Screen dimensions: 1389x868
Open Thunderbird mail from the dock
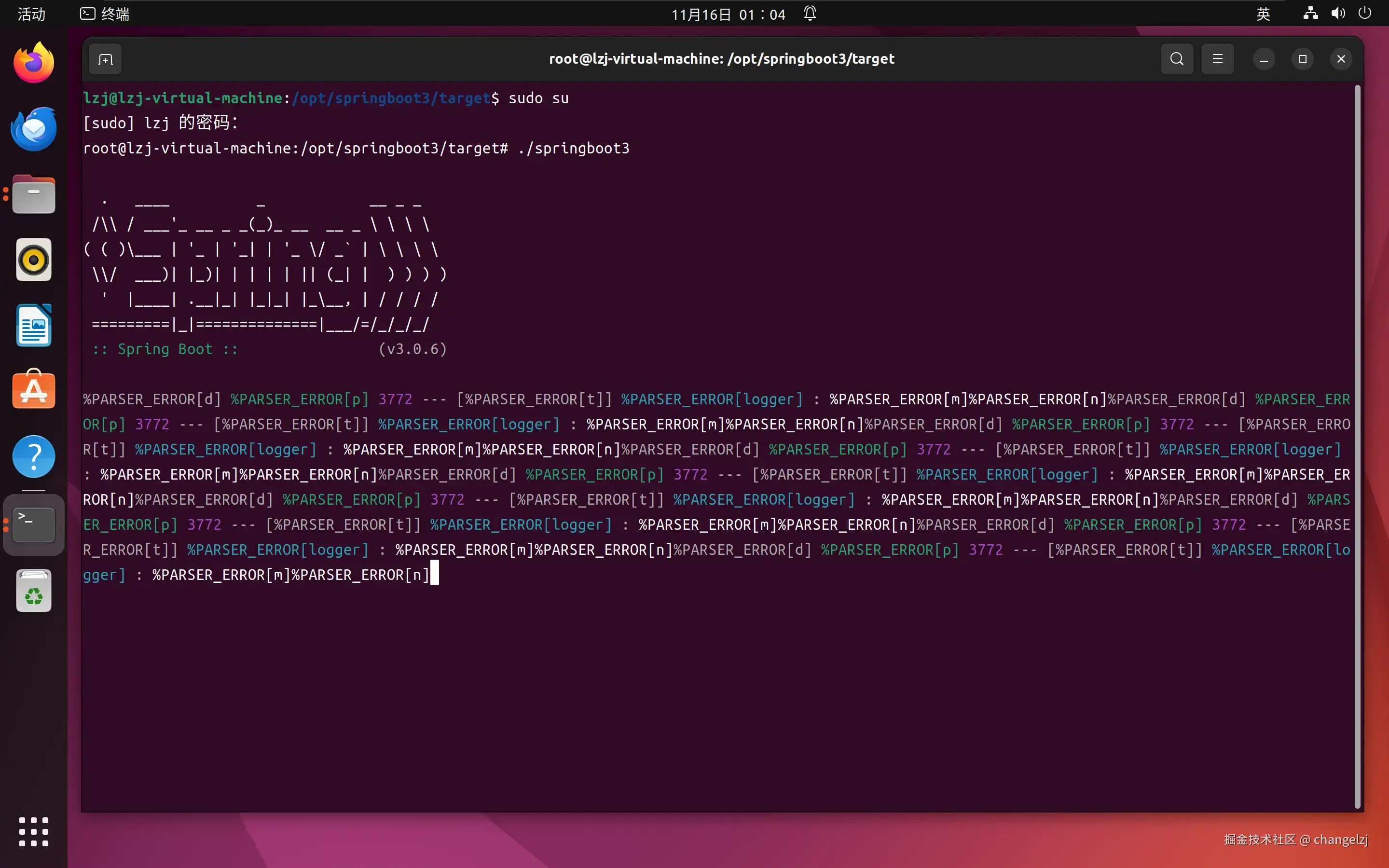[x=34, y=129]
